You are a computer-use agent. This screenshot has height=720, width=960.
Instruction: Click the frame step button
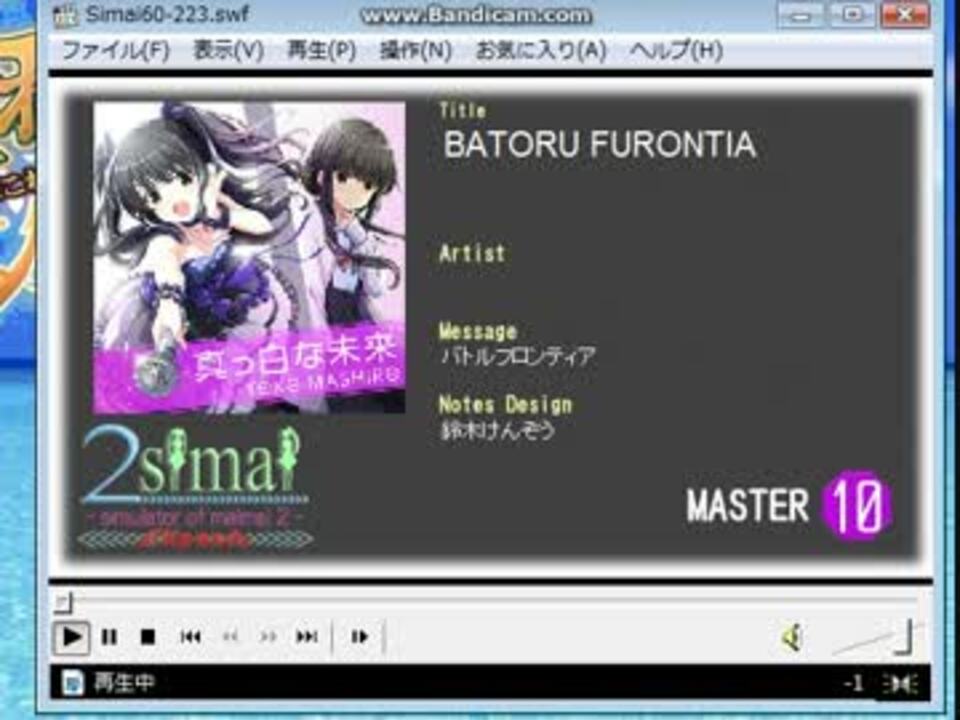point(359,637)
